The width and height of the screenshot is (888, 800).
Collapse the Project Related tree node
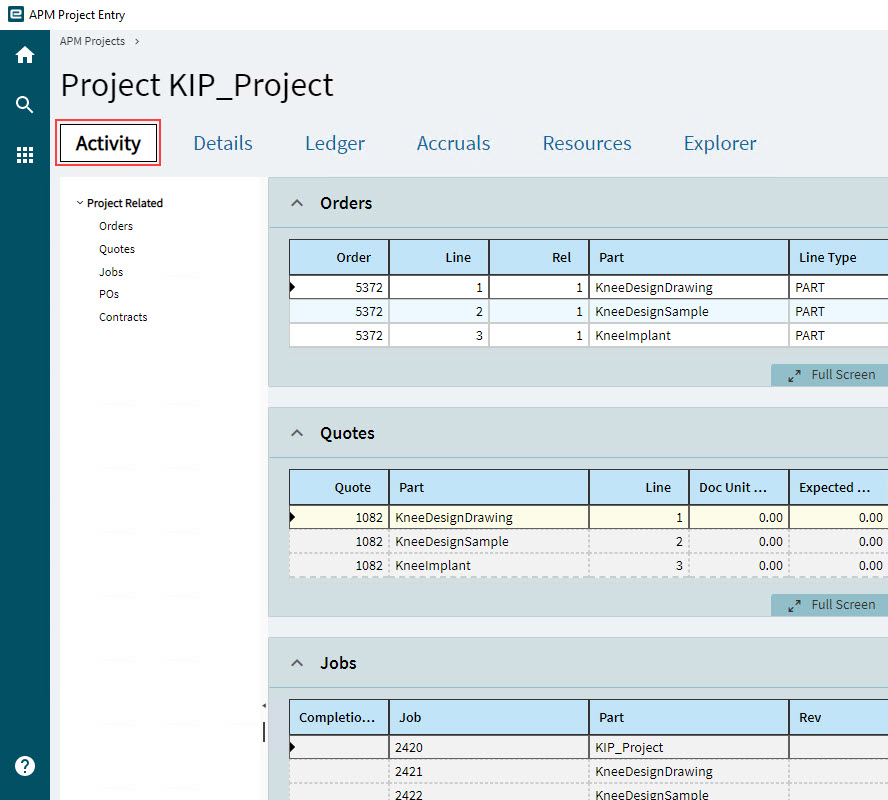[80, 203]
